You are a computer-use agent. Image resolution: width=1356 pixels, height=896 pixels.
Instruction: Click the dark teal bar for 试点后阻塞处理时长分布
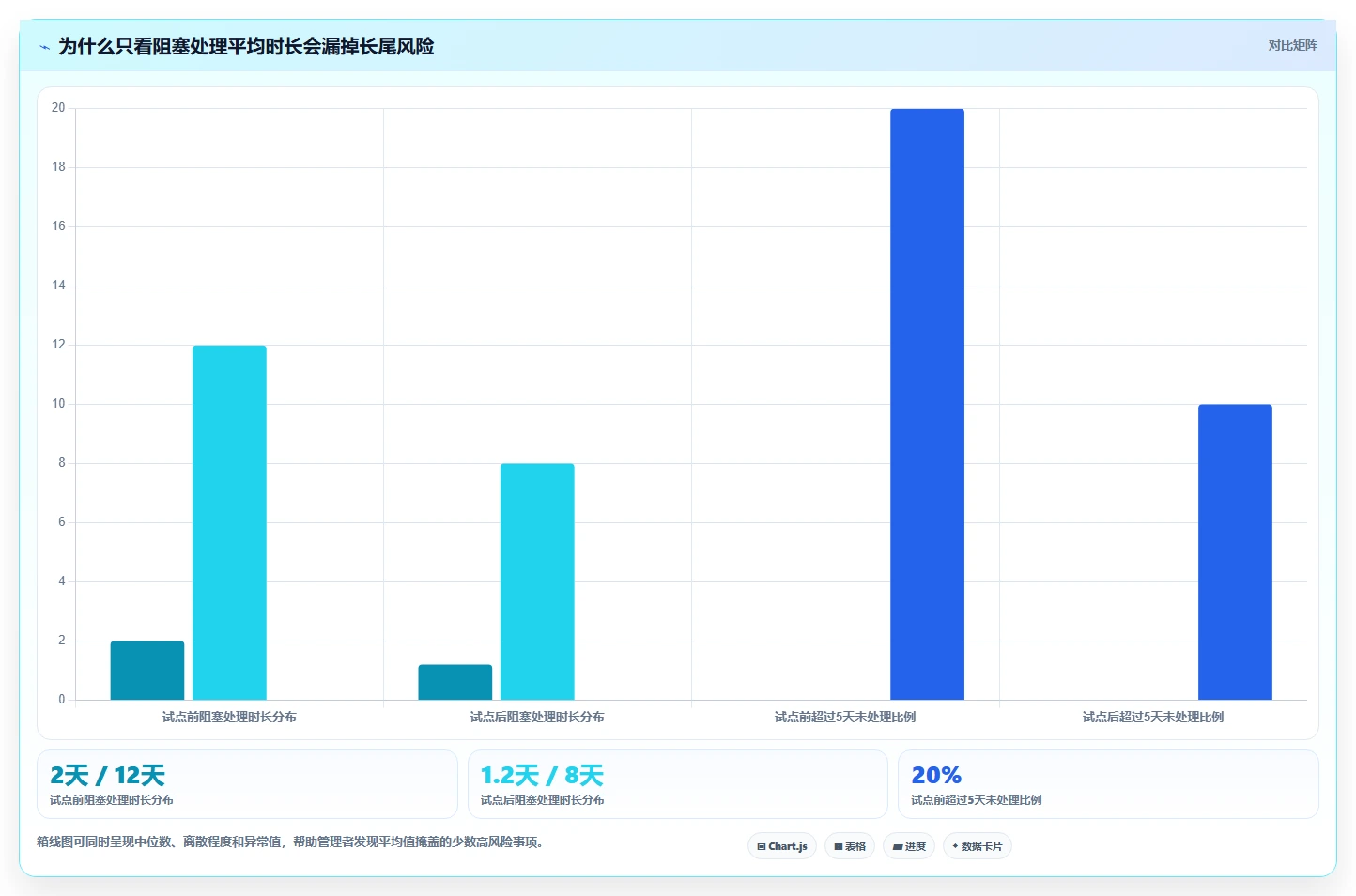pyautogui.click(x=455, y=682)
